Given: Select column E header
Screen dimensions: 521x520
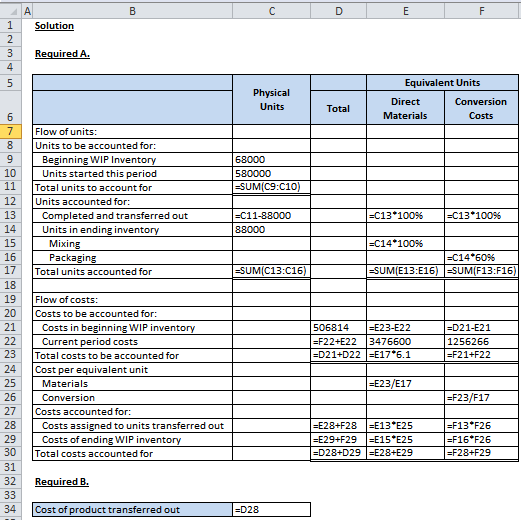Looking at the screenshot, I should point(405,11).
